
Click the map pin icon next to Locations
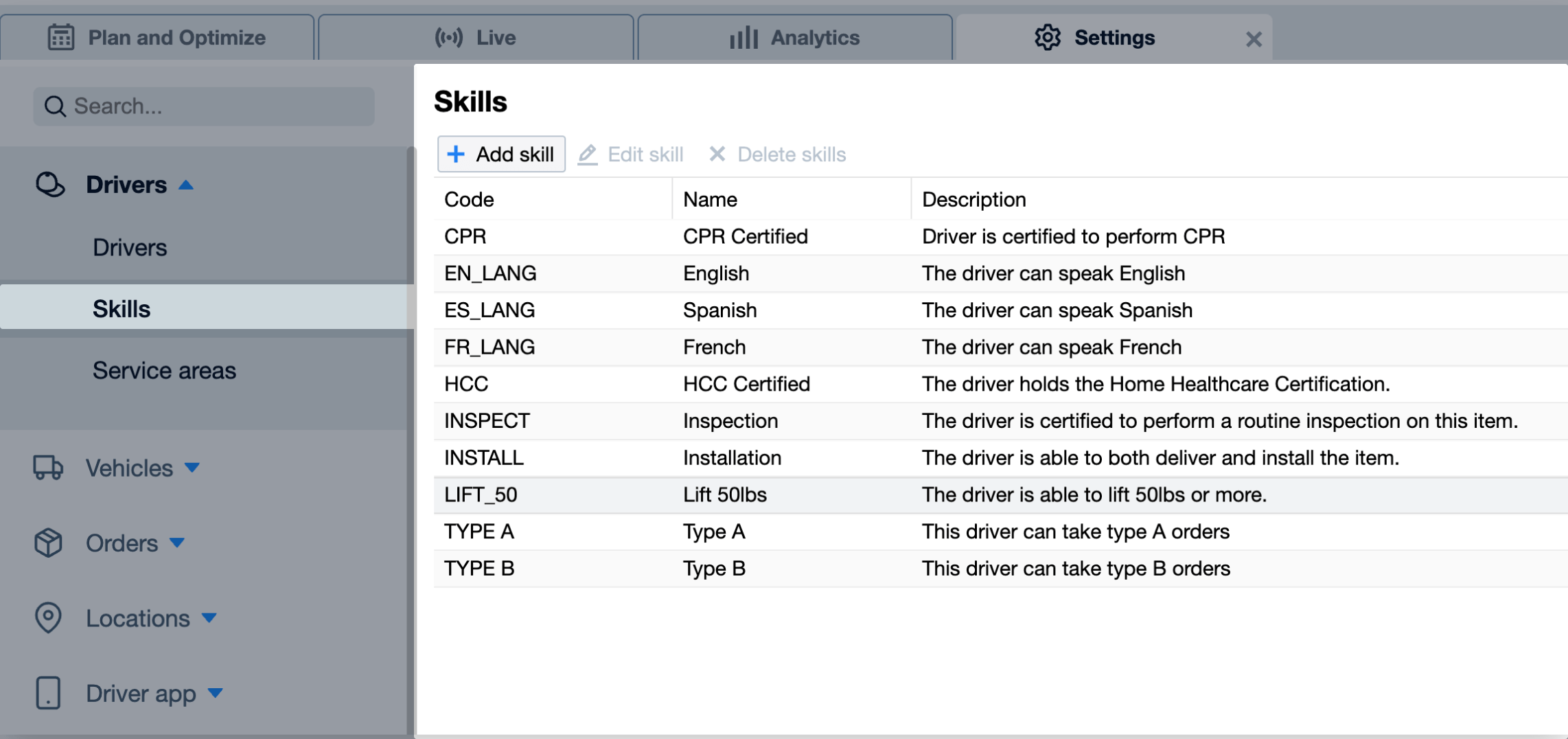(x=48, y=618)
